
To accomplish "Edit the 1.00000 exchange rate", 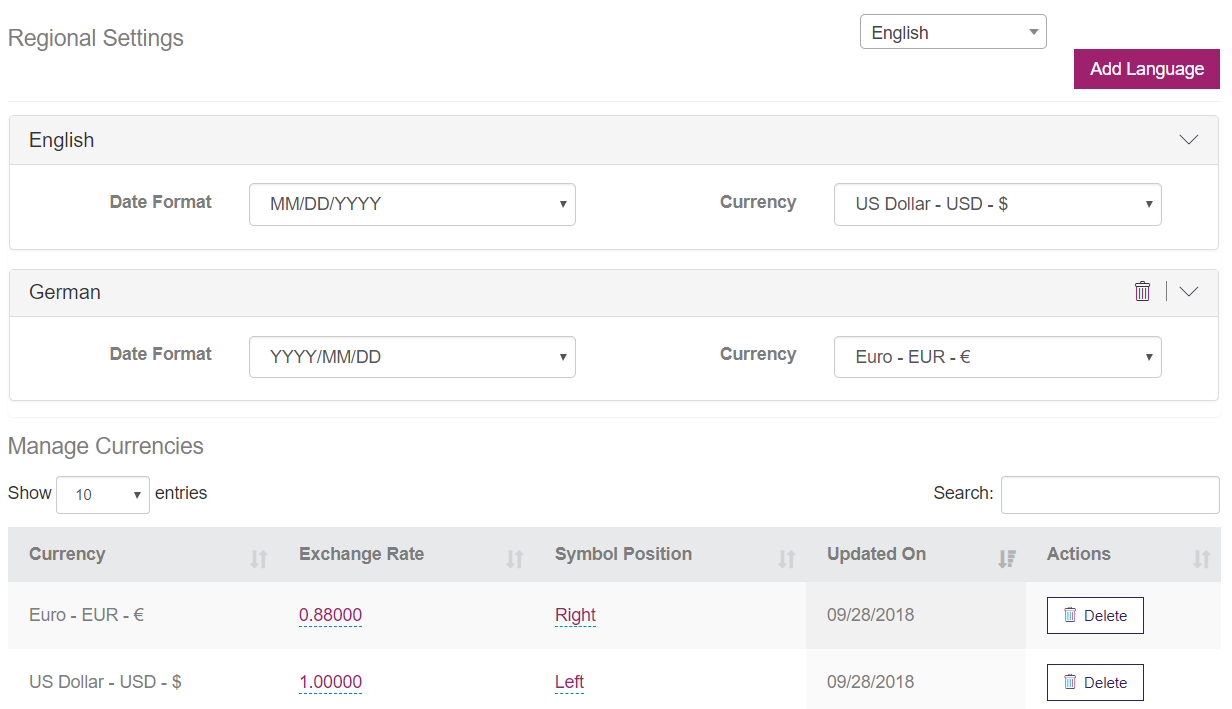I will (330, 682).
